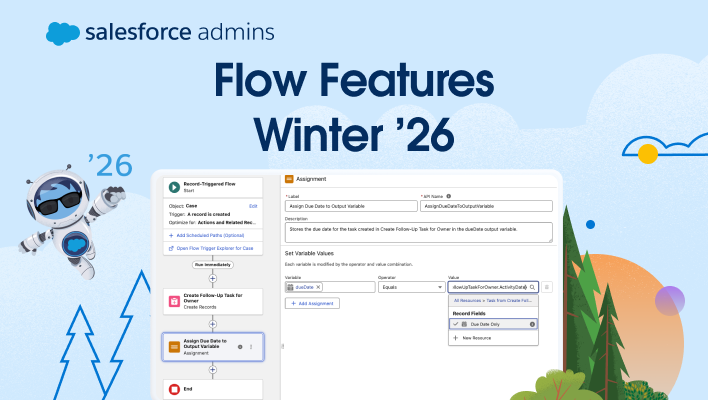
Task: Open the Assign Due Date node's three-dot menu
Action: pos(251,347)
